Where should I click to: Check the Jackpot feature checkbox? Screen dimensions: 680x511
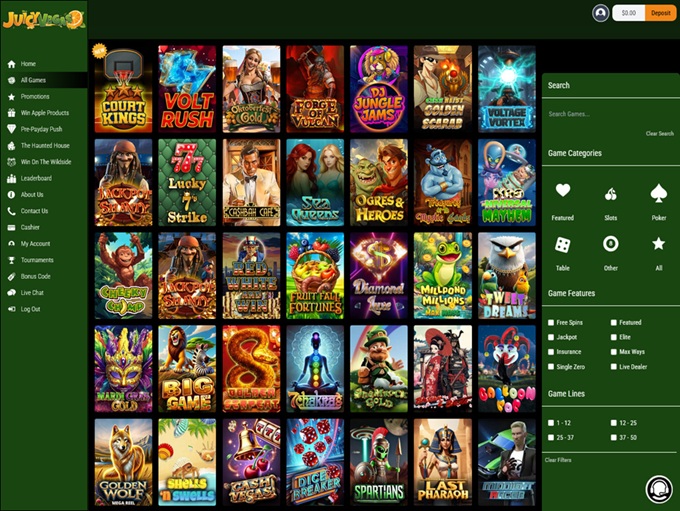tap(551, 337)
